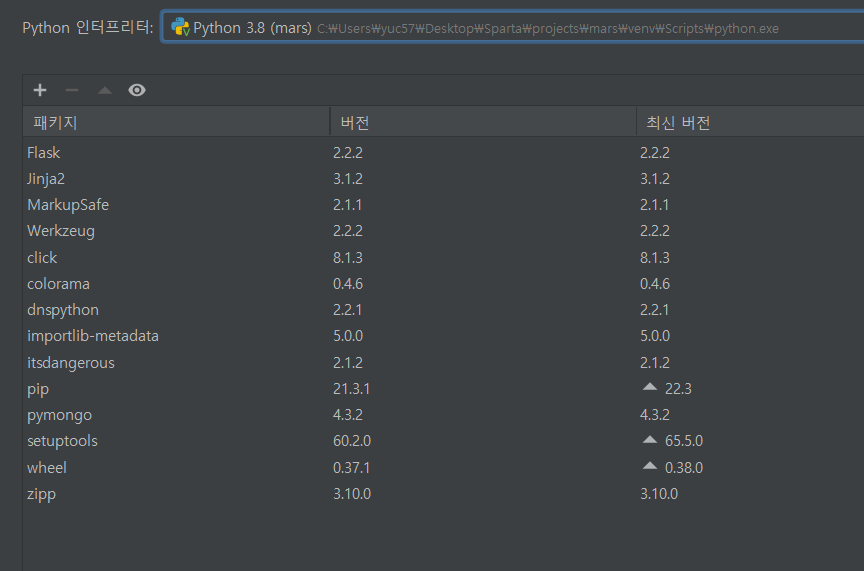Image resolution: width=864 pixels, height=571 pixels.
Task: Click the Python logo in the interpreter field
Action: tap(180, 27)
